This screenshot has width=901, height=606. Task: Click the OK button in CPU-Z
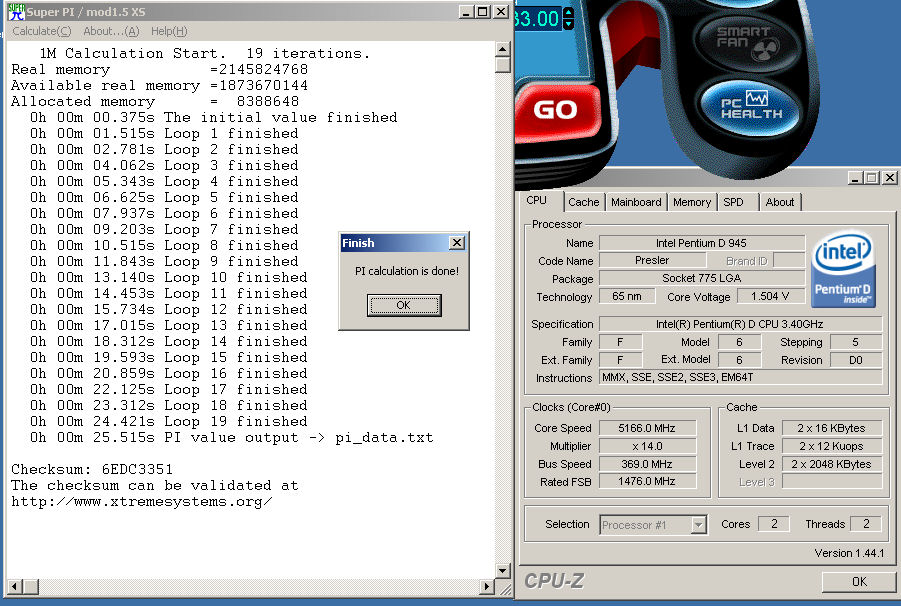(859, 582)
